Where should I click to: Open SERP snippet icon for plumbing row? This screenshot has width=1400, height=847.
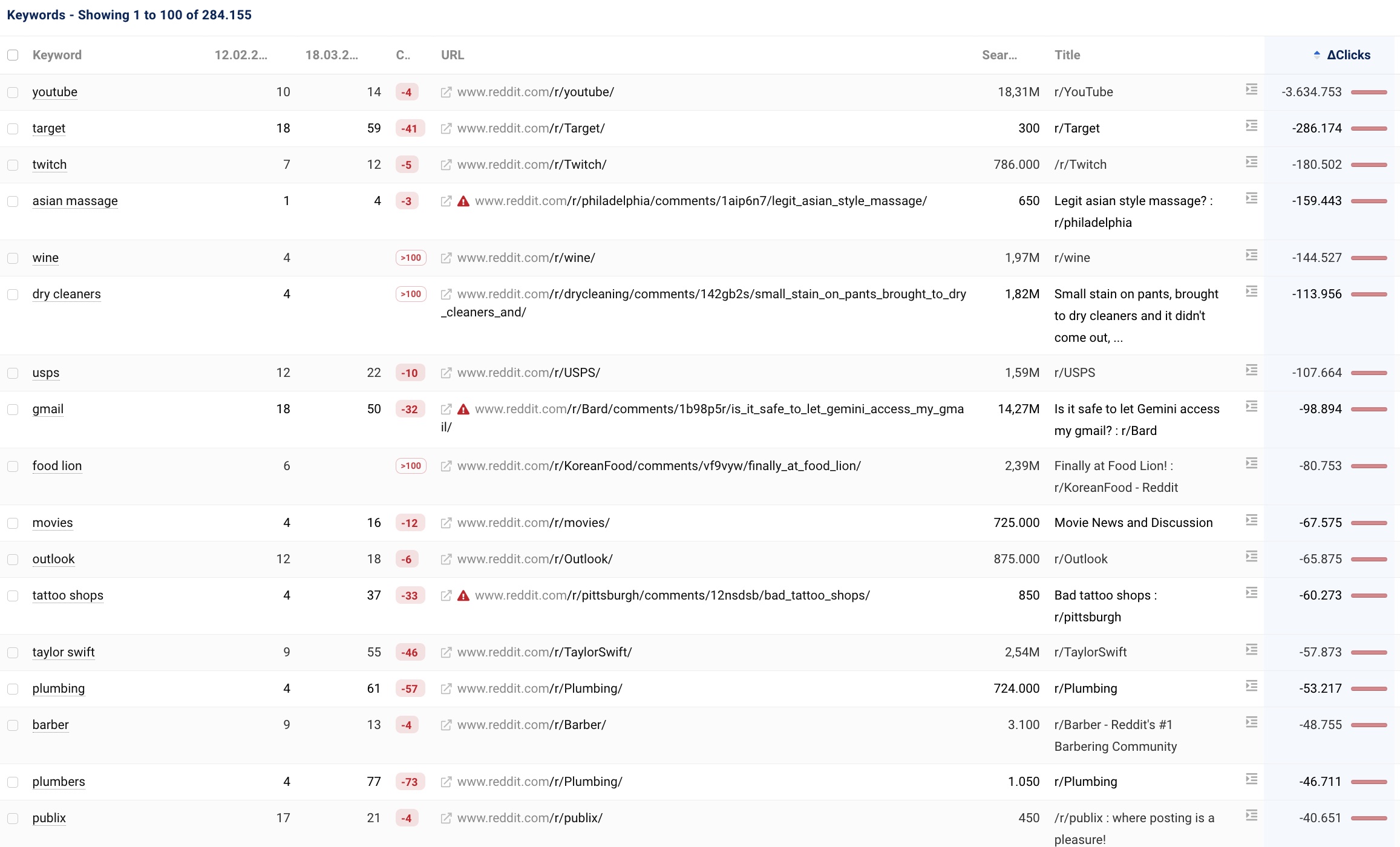[x=1252, y=686]
